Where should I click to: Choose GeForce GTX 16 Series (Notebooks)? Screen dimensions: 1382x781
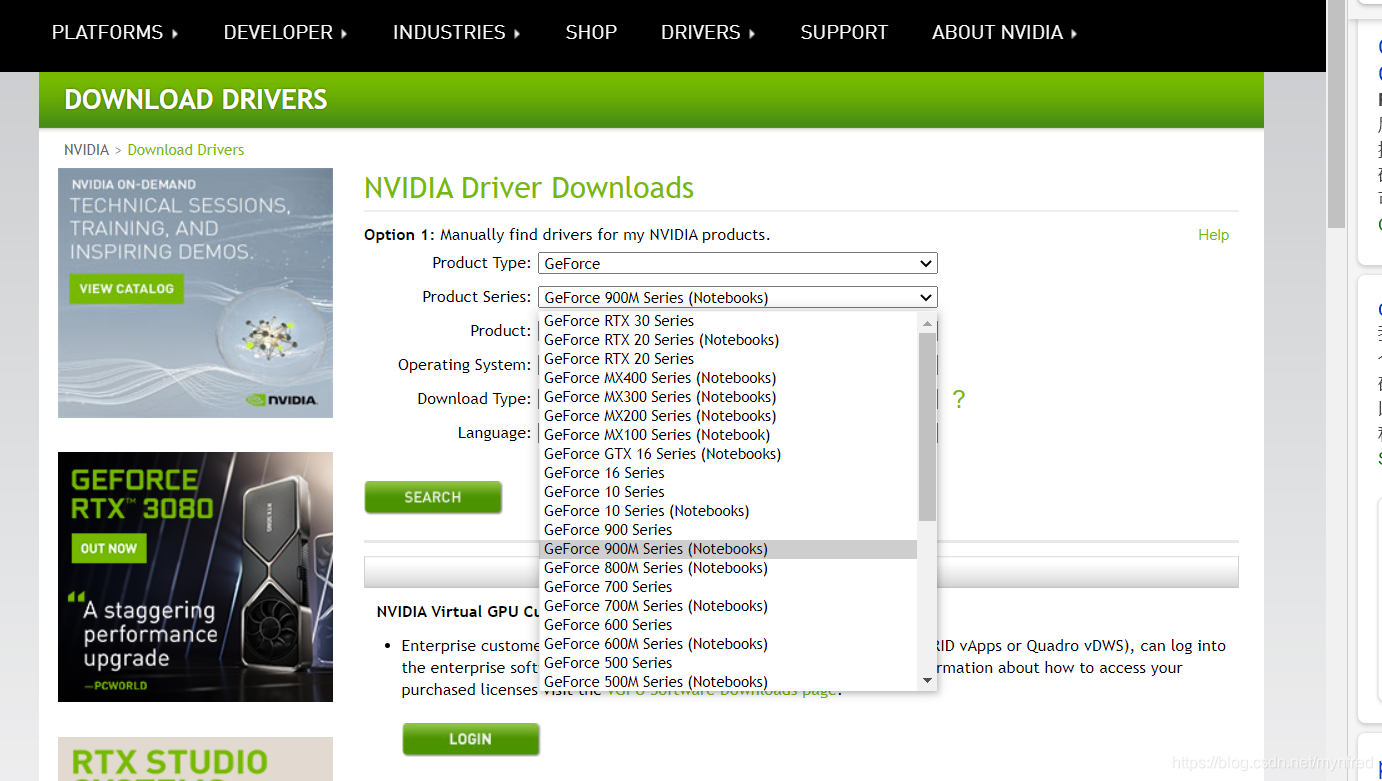pyautogui.click(x=728, y=454)
